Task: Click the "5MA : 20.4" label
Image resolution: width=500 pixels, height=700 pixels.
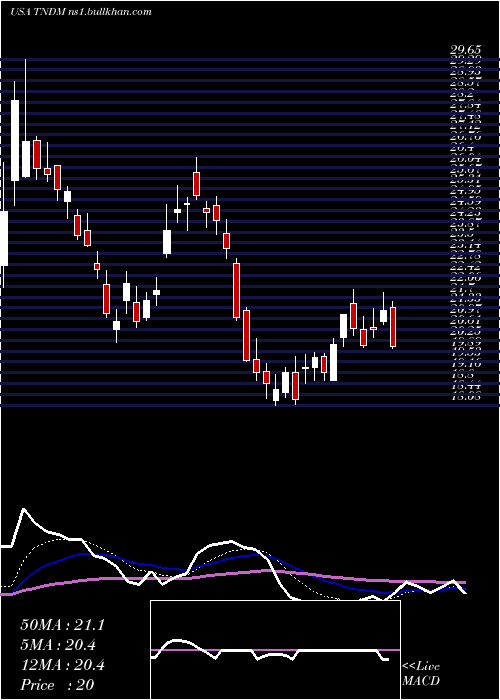Action: tap(58, 645)
